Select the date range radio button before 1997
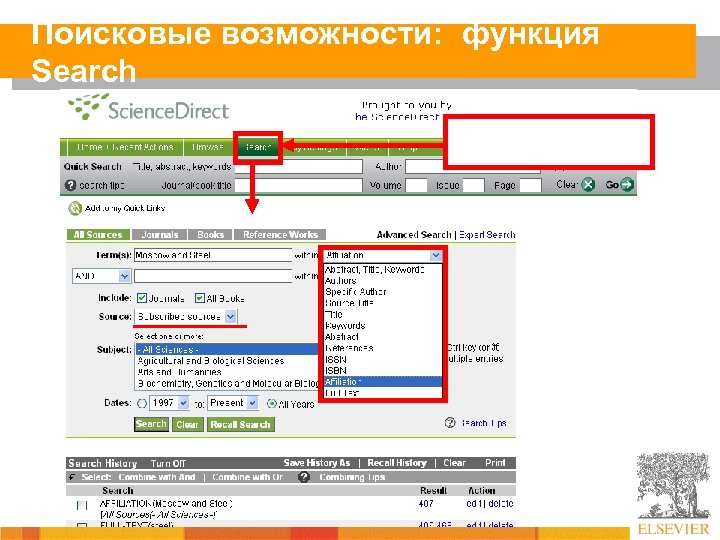Viewport: 720px width, 540px height. tap(142, 403)
